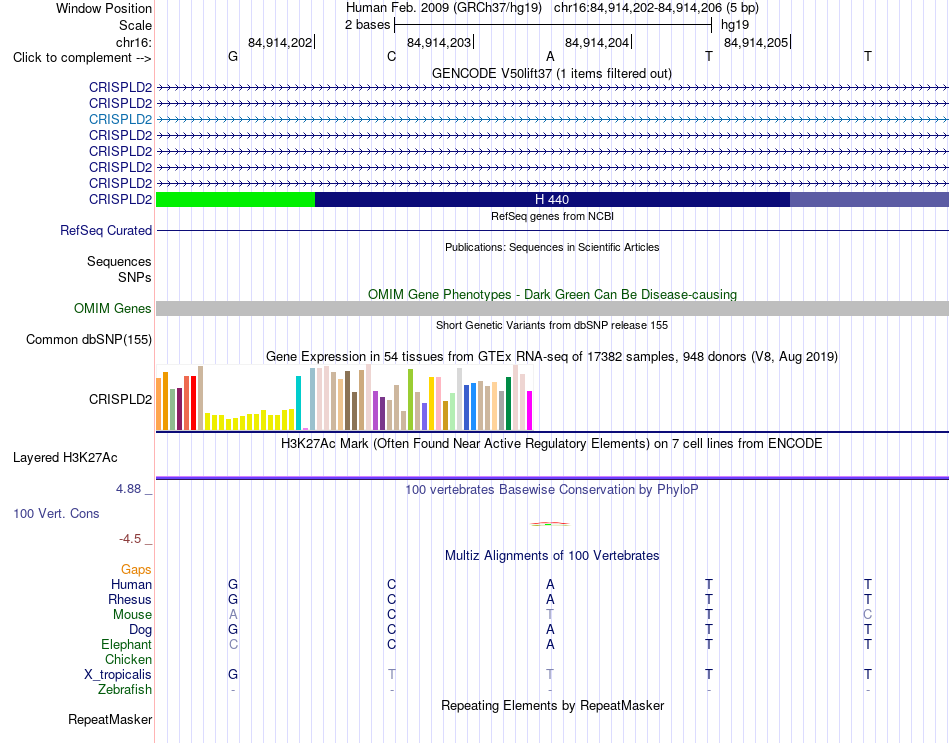This screenshot has width=950, height=743.
Task: Open the Common dbSNP(155) track label
Action: 88,339
